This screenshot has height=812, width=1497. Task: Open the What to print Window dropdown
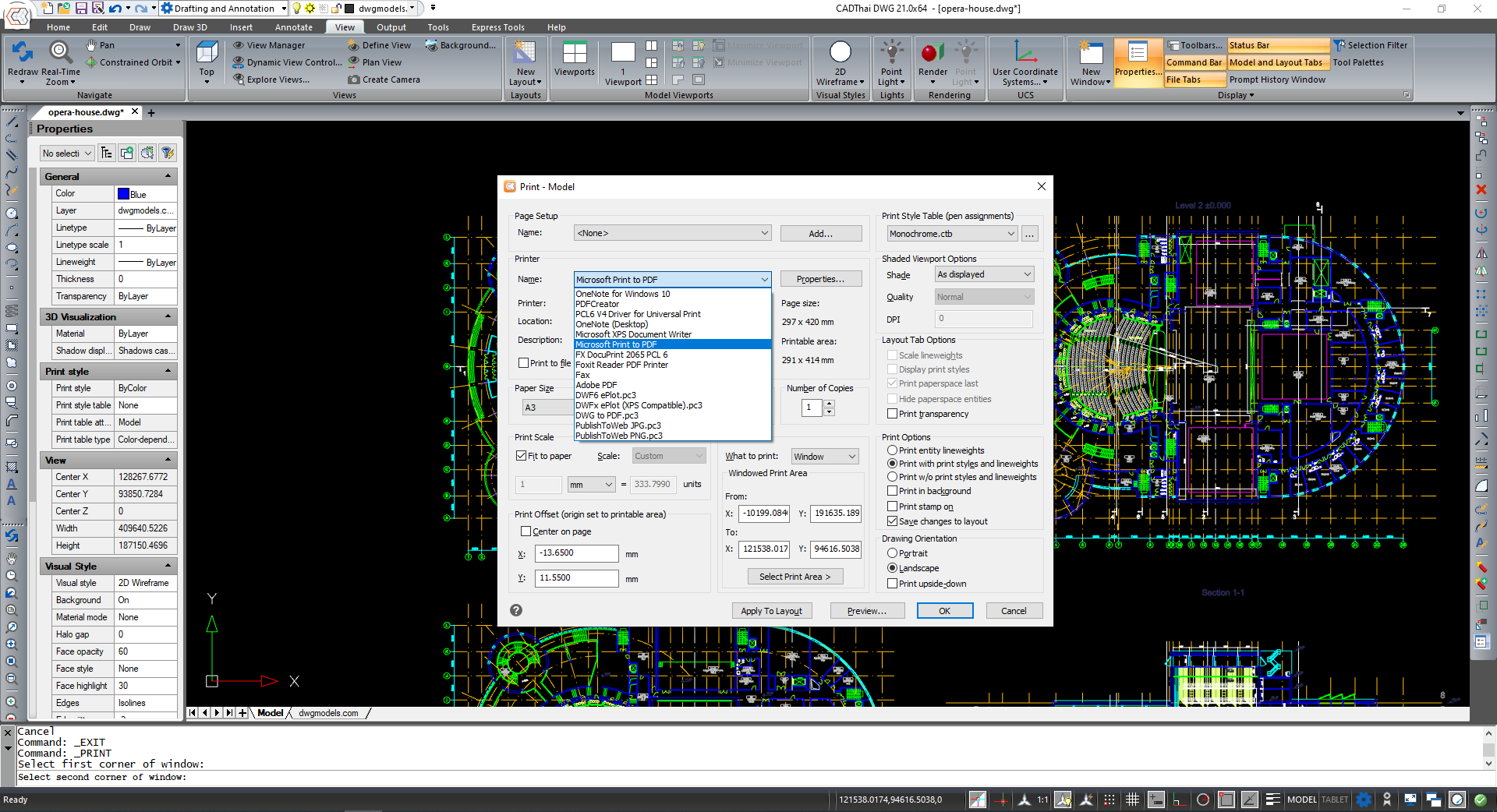pyautogui.click(x=825, y=457)
